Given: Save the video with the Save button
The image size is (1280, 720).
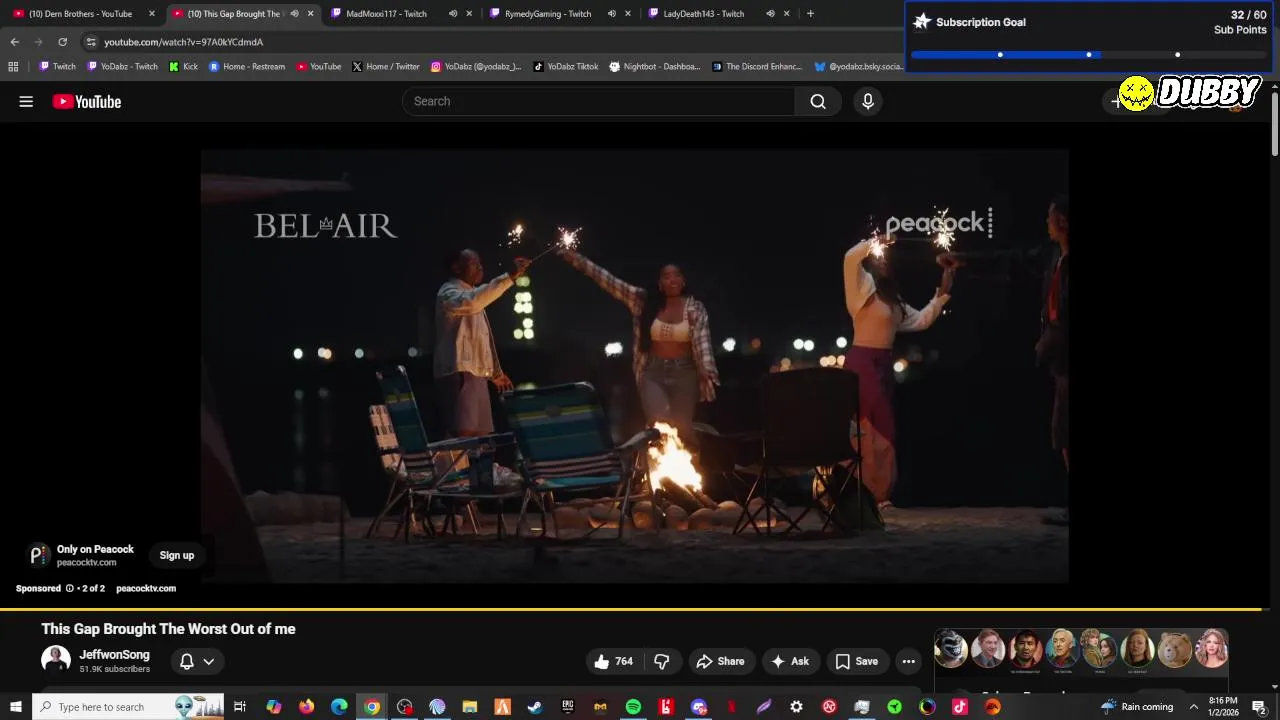Looking at the screenshot, I should (x=857, y=661).
